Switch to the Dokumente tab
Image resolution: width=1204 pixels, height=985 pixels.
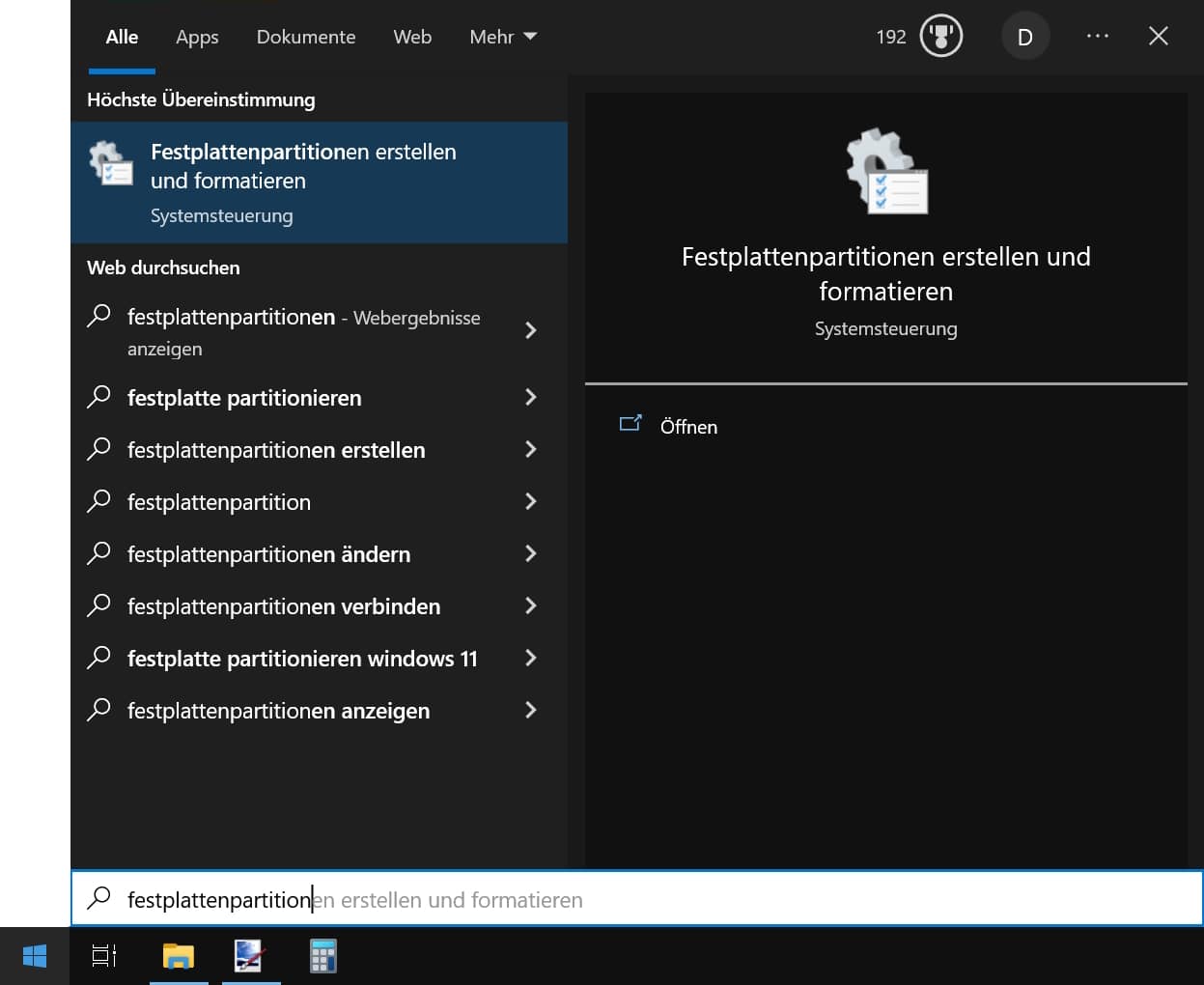pos(306,37)
